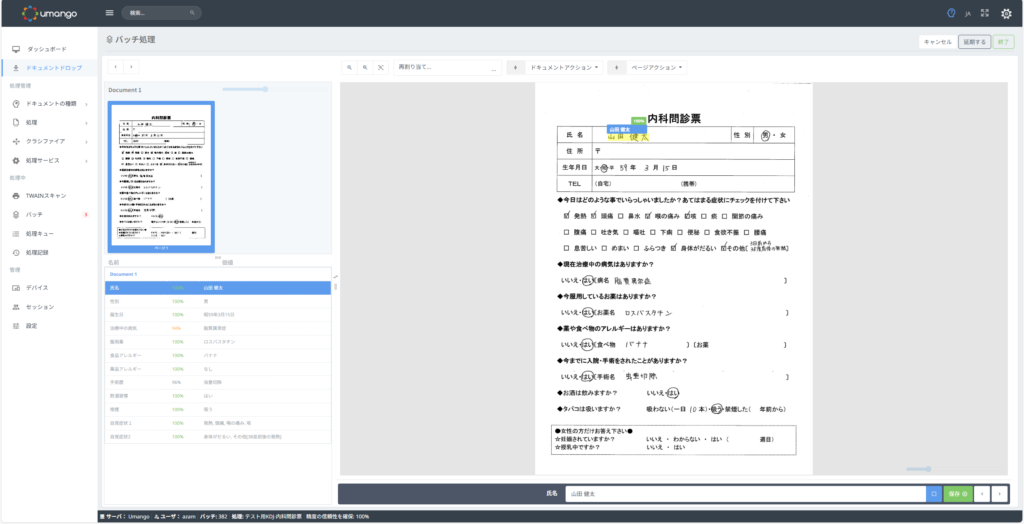Click the blue icon beside 氏名 input
This screenshot has height=524, width=1024.
pos(933,493)
